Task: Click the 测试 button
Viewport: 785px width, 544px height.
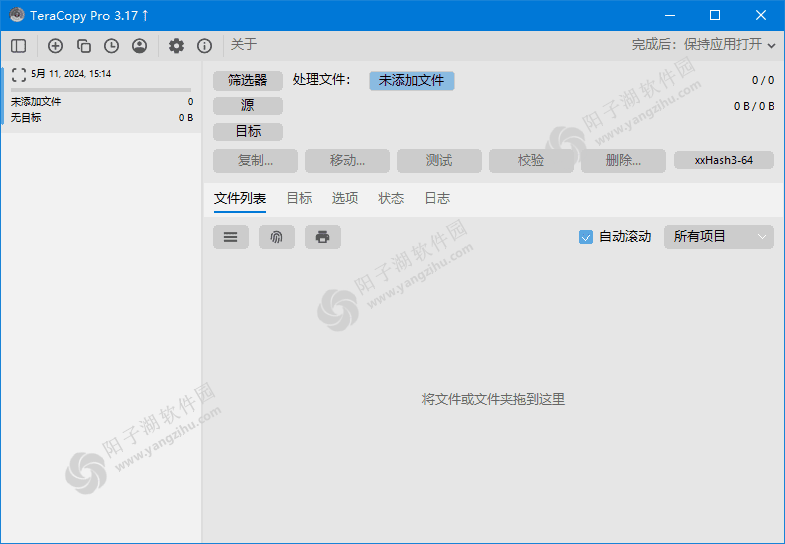Action: (x=439, y=161)
